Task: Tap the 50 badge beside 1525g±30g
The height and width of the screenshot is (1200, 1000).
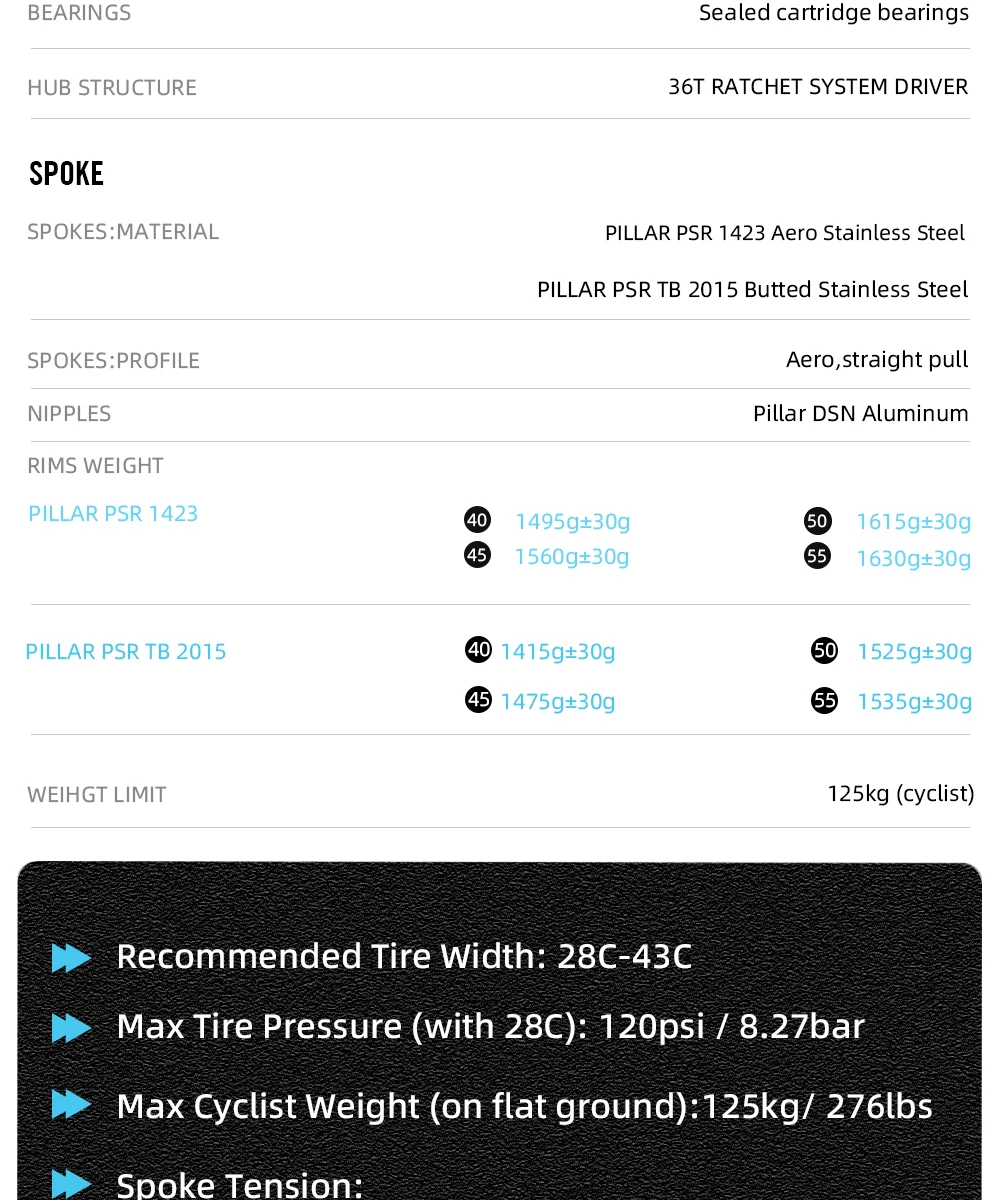Action: click(824, 651)
